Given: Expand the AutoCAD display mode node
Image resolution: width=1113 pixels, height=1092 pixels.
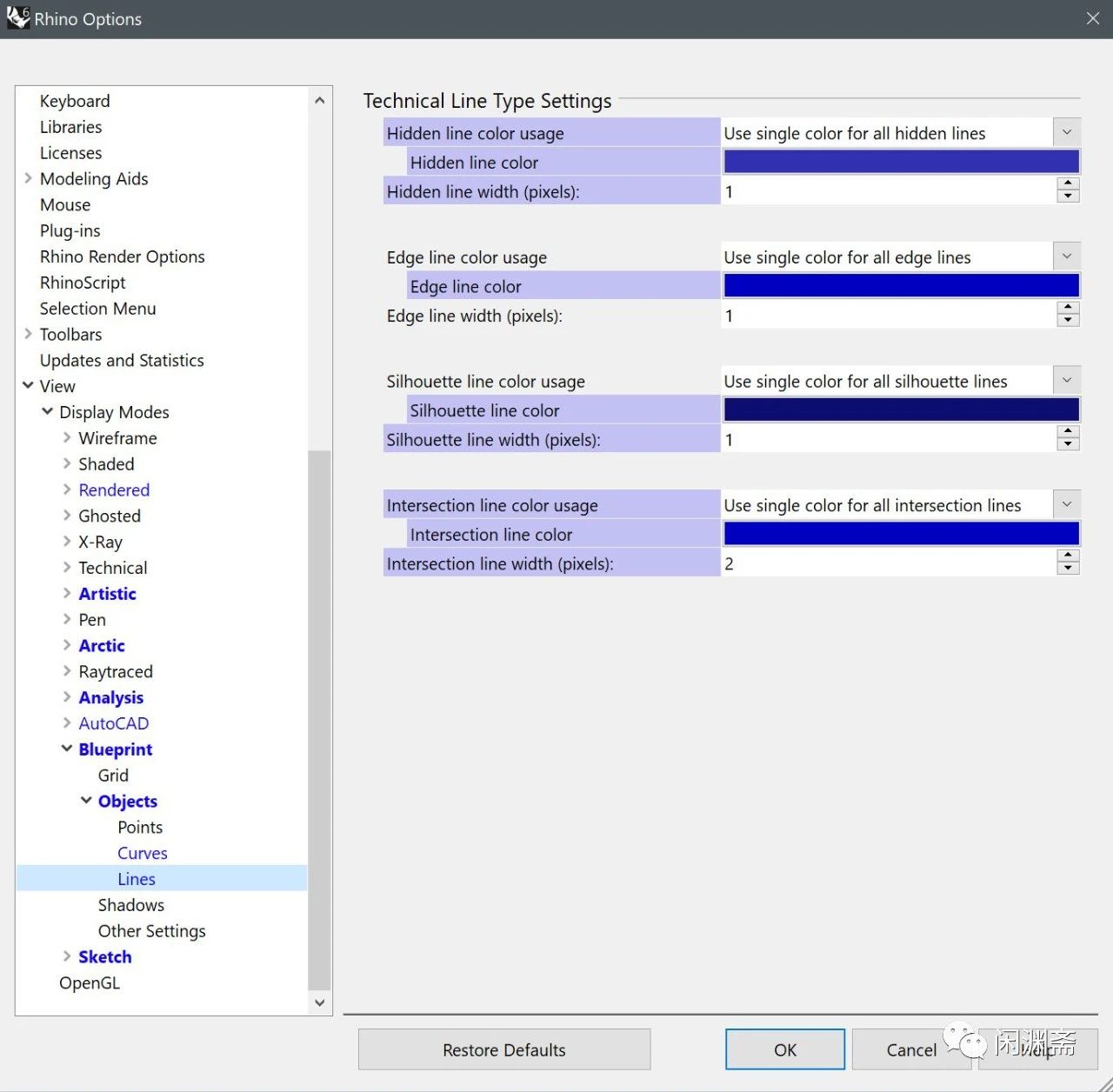Looking at the screenshot, I should pyautogui.click(x=67, y=722).
